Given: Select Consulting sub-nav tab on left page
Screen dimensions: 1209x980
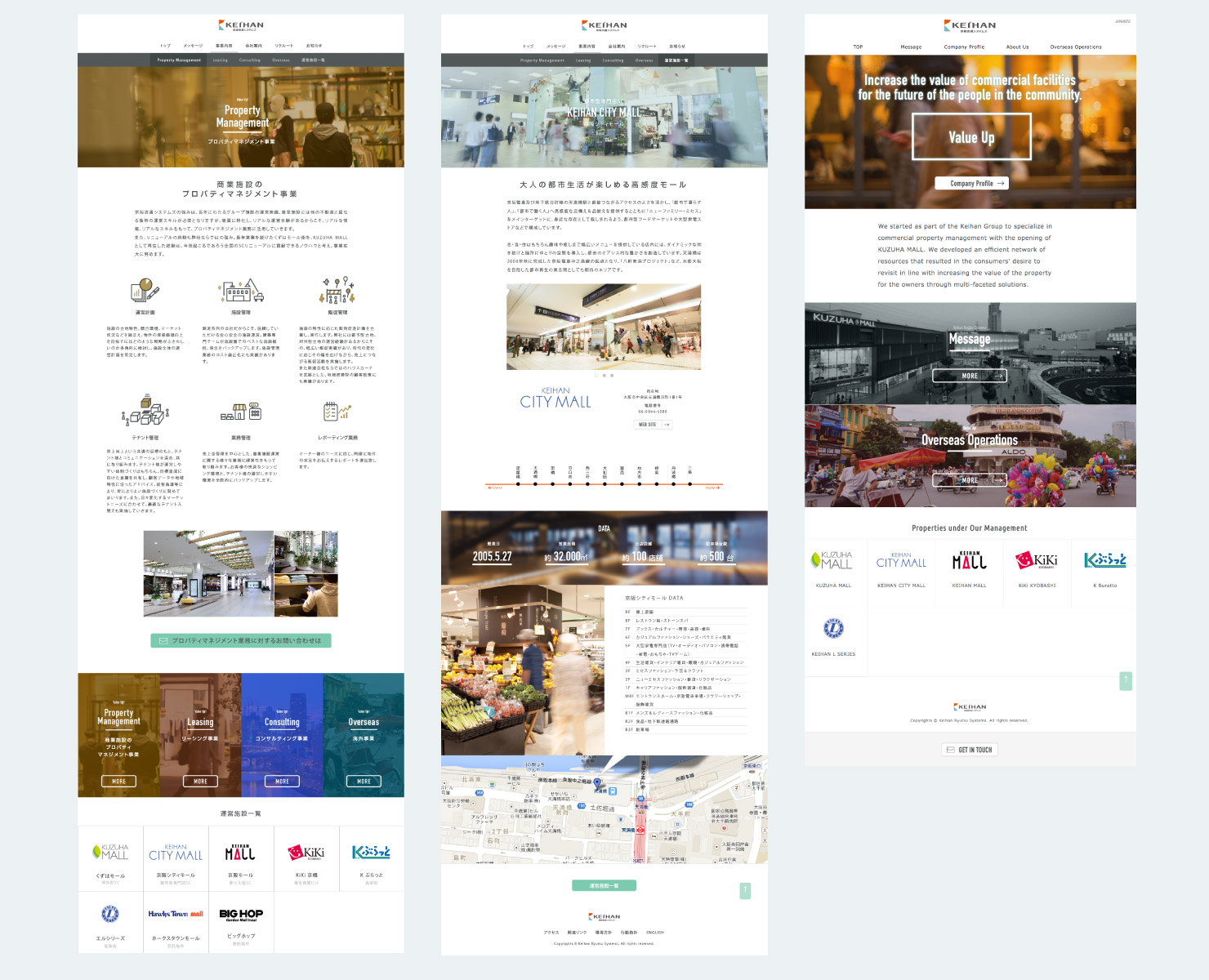Looking at the screenshot, I should pos(250,60).
